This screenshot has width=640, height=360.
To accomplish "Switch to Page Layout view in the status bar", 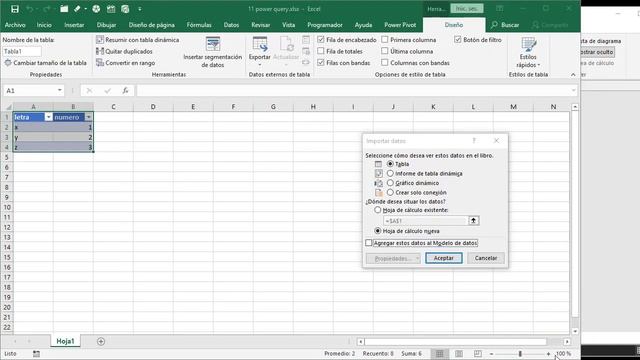I will [459, 353].
